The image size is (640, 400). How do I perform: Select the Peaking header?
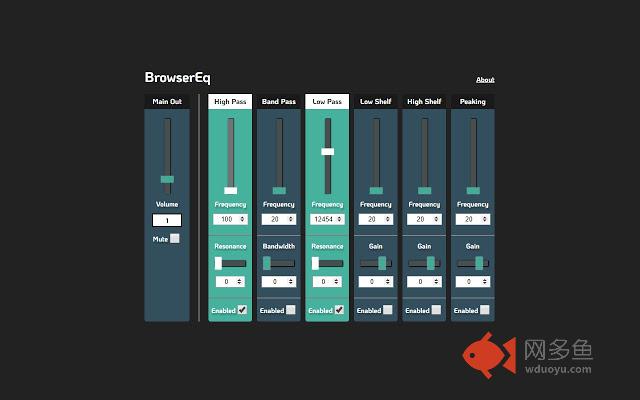(473, 102)
